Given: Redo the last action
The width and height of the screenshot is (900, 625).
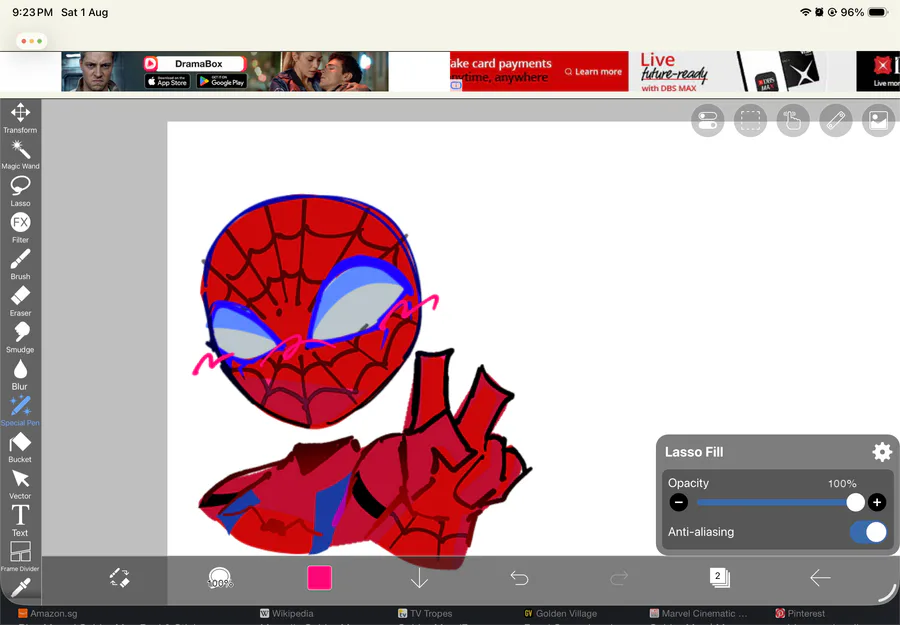Looking at the screenshot, I should coord(619,578).
